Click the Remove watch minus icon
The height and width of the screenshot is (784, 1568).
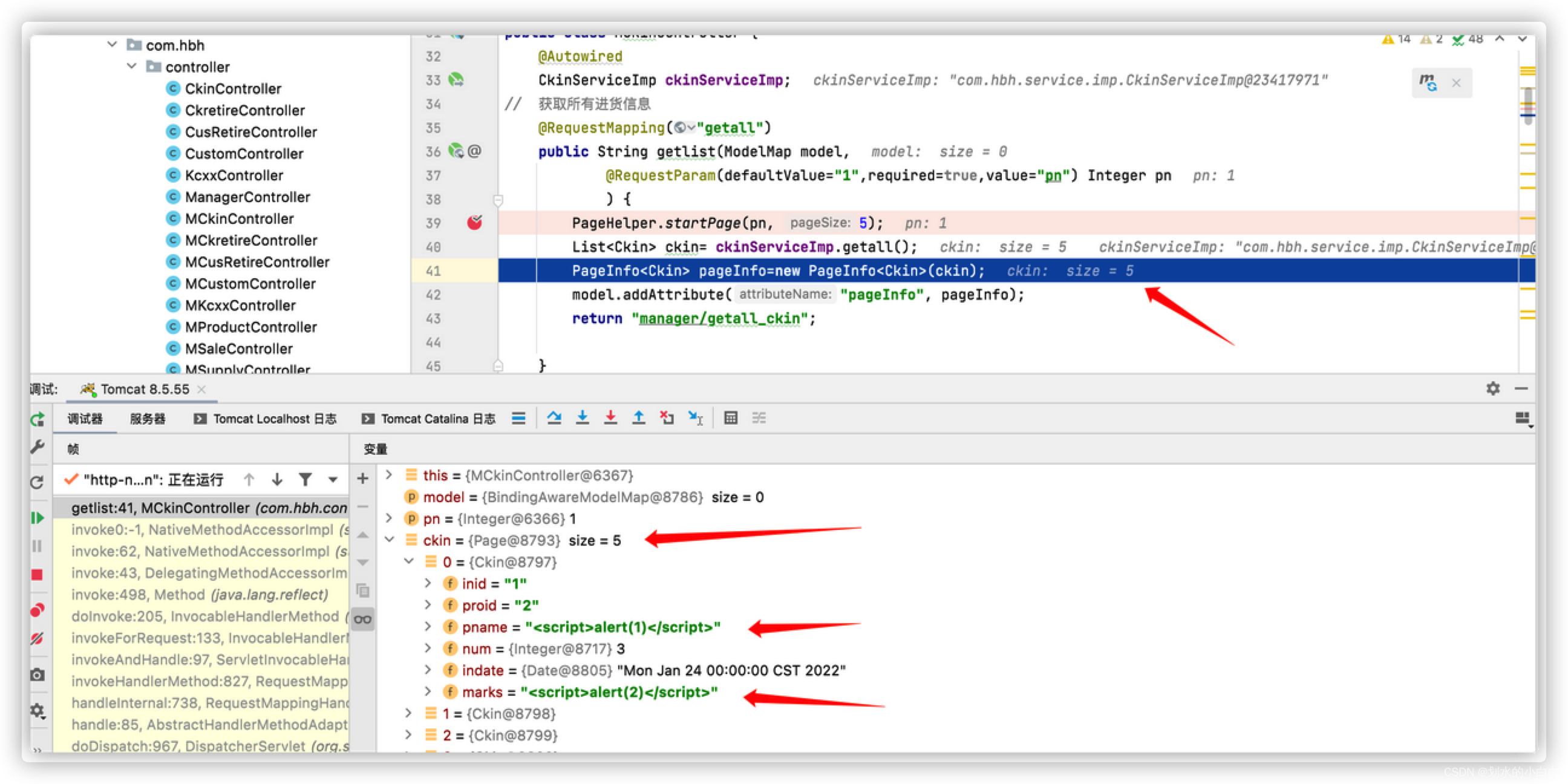coord(363,506)
